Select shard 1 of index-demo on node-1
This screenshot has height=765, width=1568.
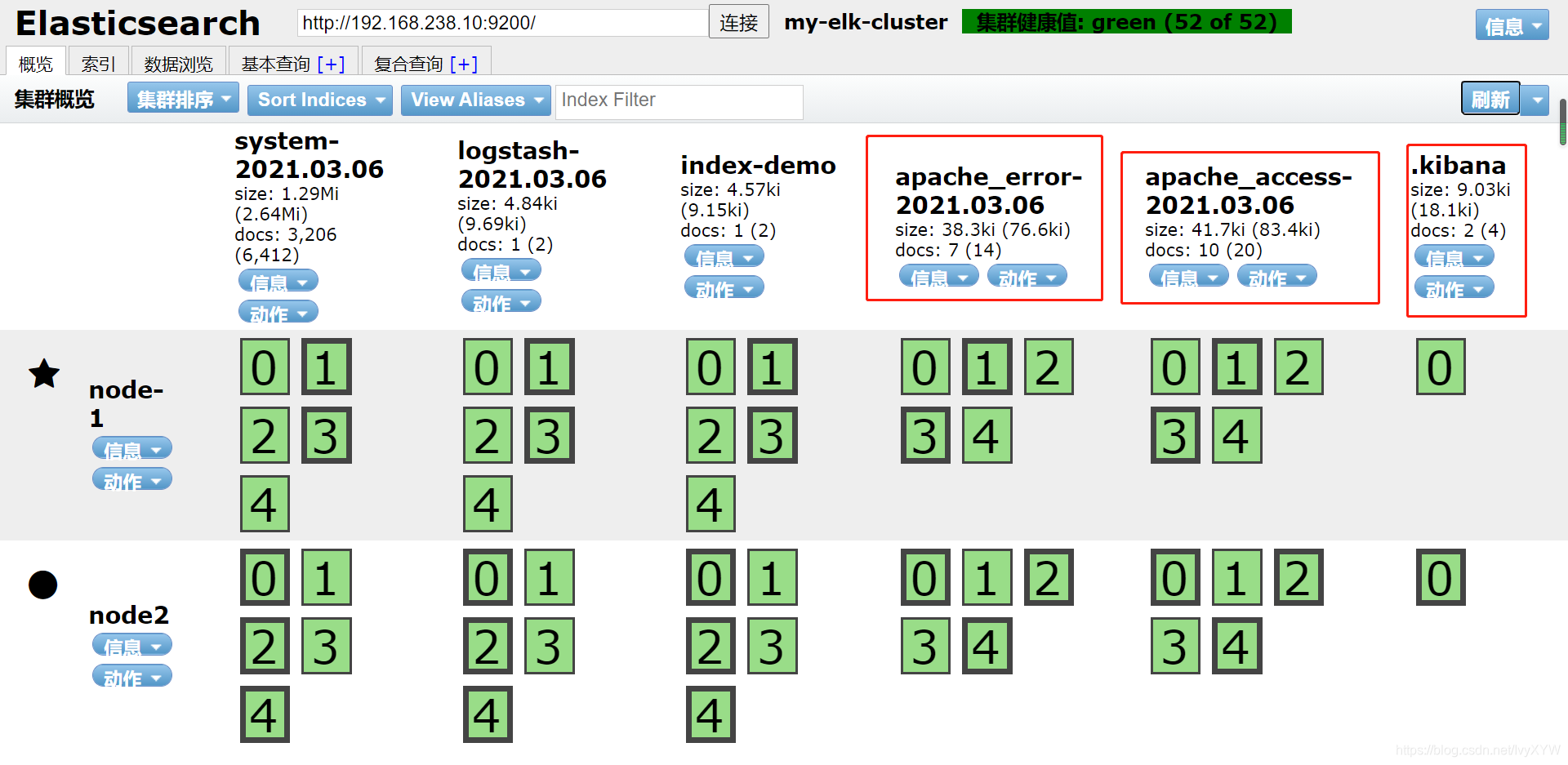[x=773, y=367]
